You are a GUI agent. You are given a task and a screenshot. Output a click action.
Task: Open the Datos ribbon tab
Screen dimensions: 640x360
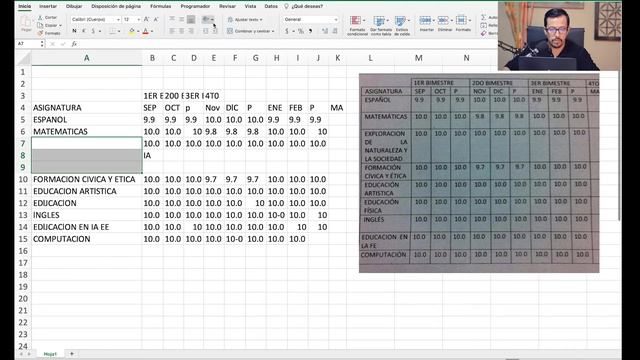271,6
